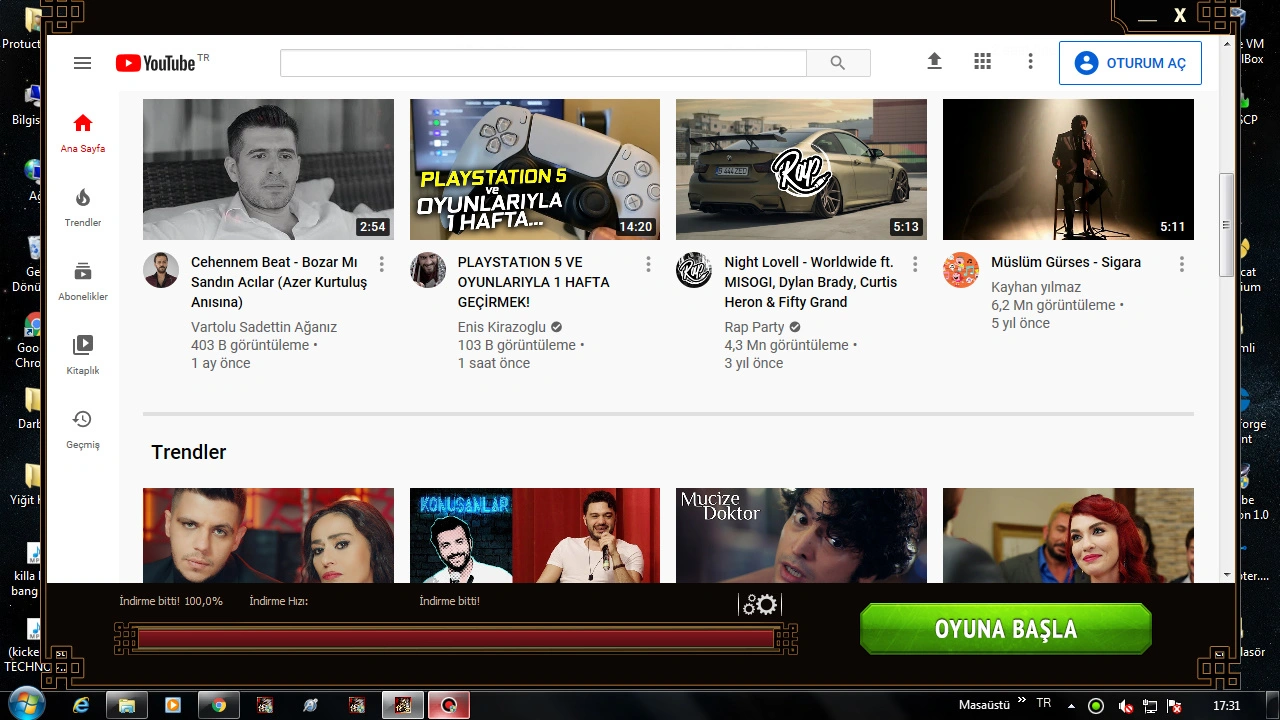The image size is (1280, 720).
Task: Click Rap Party channel avatar
Action: coord(694,270)
